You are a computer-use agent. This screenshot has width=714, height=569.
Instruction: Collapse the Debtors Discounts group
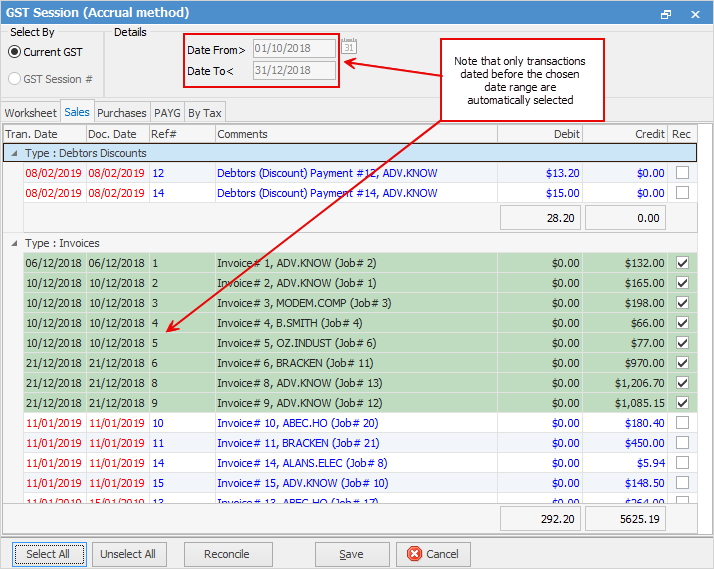click(15, 153)
